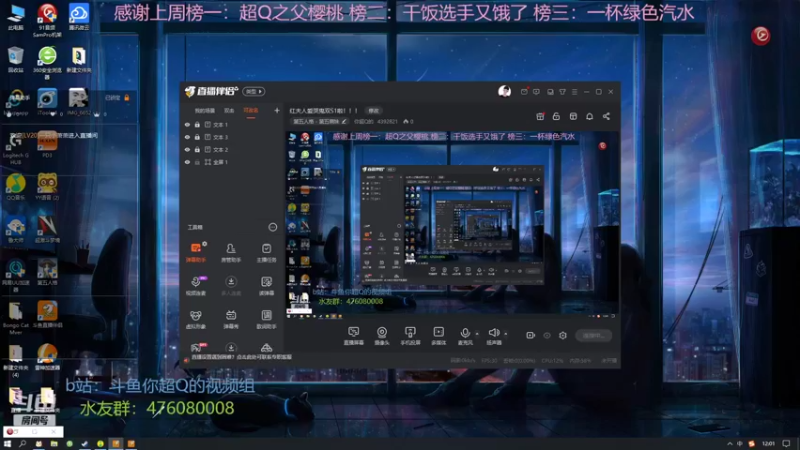800x450 pixels.
Task: Open the 虚拟形象 virtual avatar tool
Action: [196, 319]
